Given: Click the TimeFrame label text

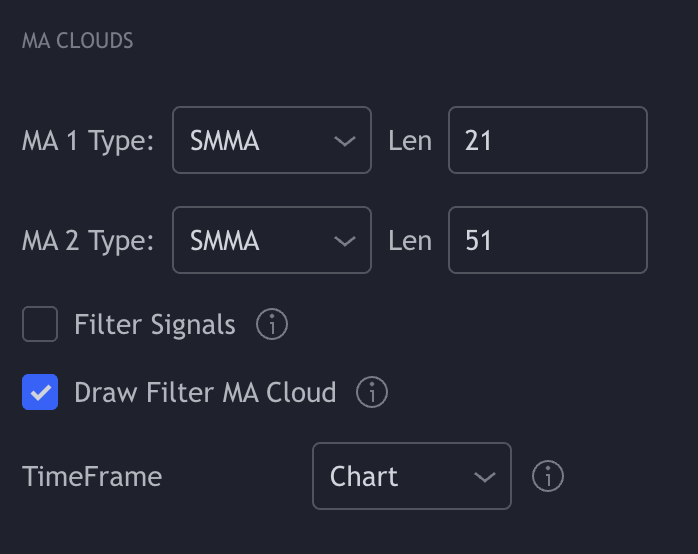Looking at the screenshot, I should [x=92, y=477].
